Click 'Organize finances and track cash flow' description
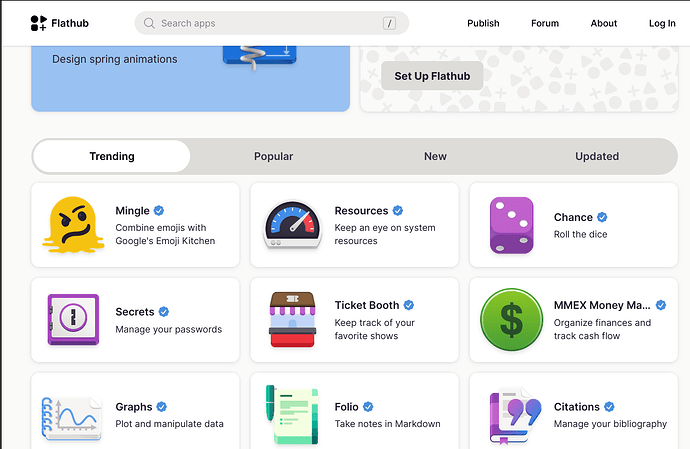This screenshot has height=449, width=690. pos(602,329)
